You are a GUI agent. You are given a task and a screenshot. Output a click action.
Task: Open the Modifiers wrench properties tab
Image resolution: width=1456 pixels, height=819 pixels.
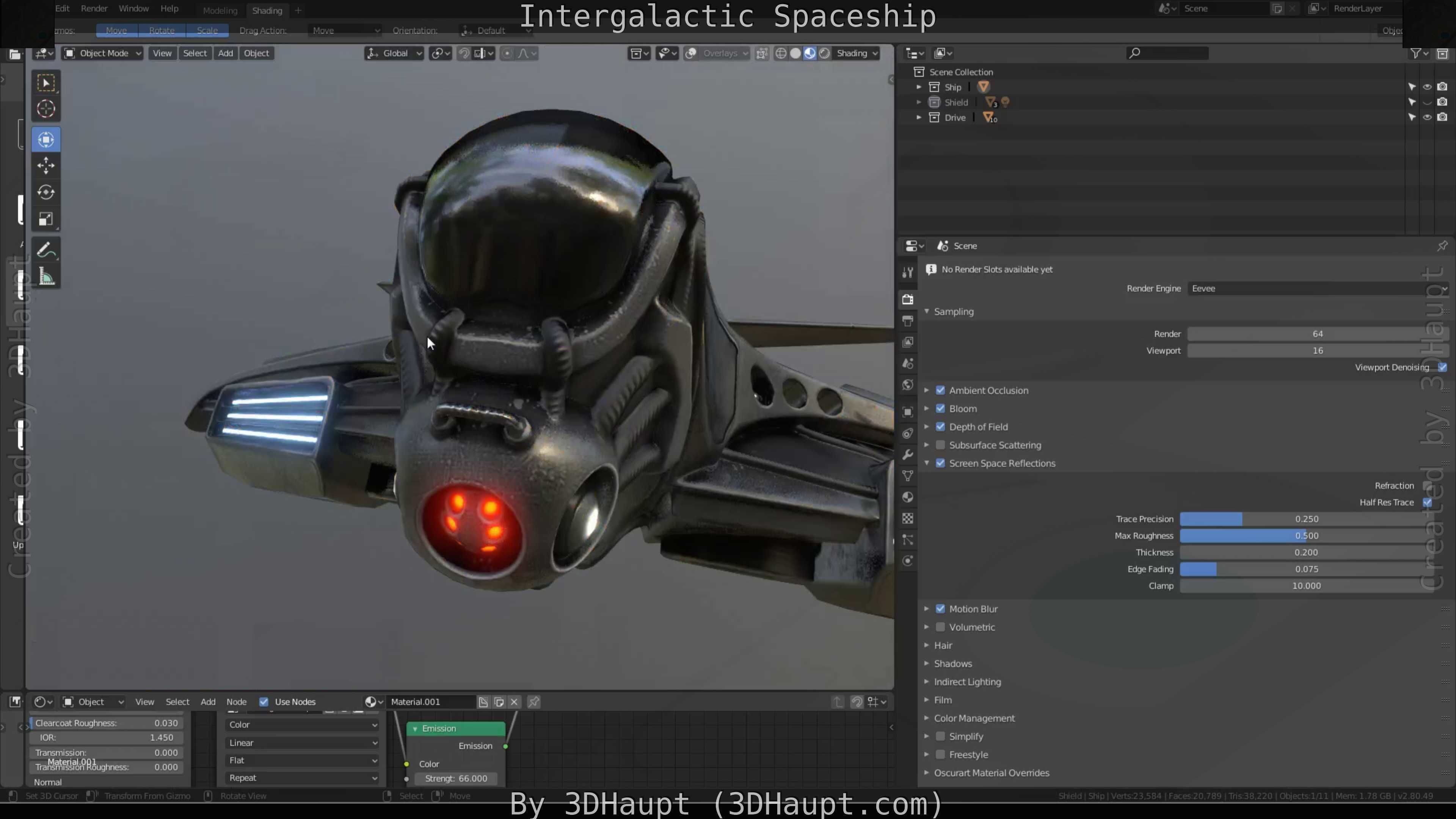(908, 455)
